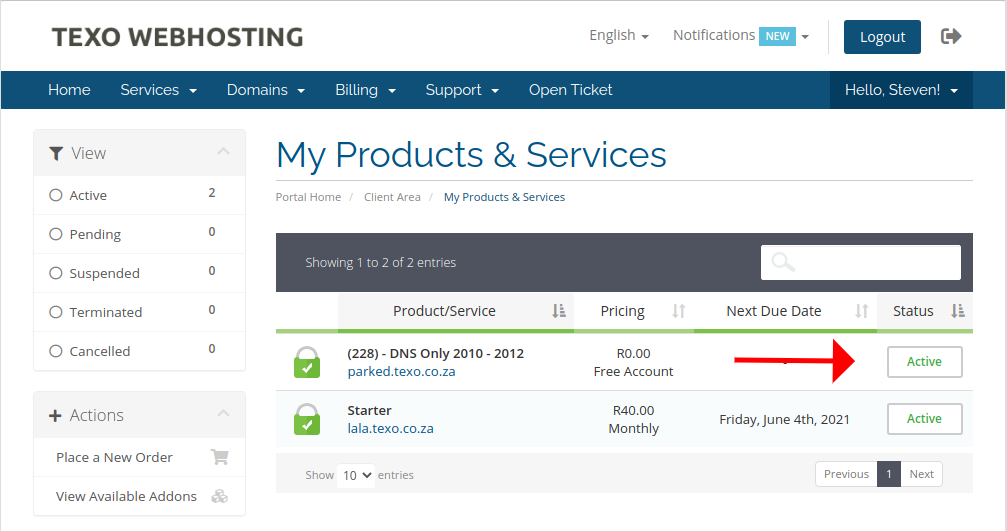Viewport: 1007px width, 531px height.
Task: Click the Logout button
Action: point(882,37)
